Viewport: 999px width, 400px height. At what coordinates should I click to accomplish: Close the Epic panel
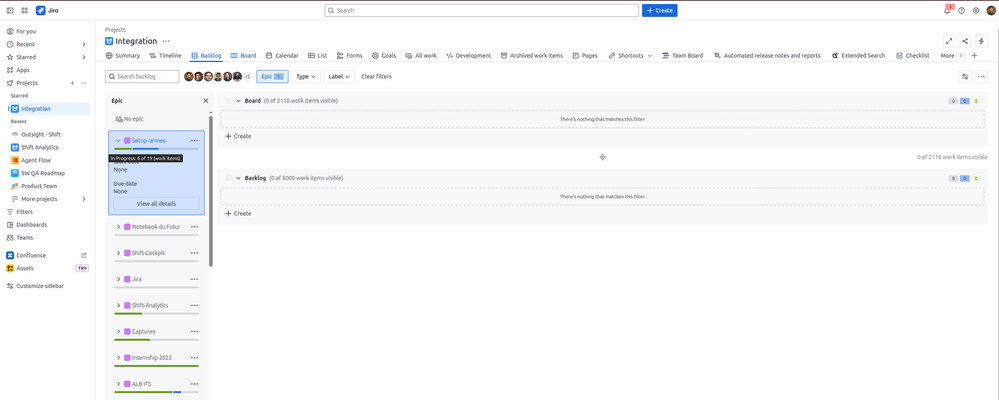pos(205,101)
